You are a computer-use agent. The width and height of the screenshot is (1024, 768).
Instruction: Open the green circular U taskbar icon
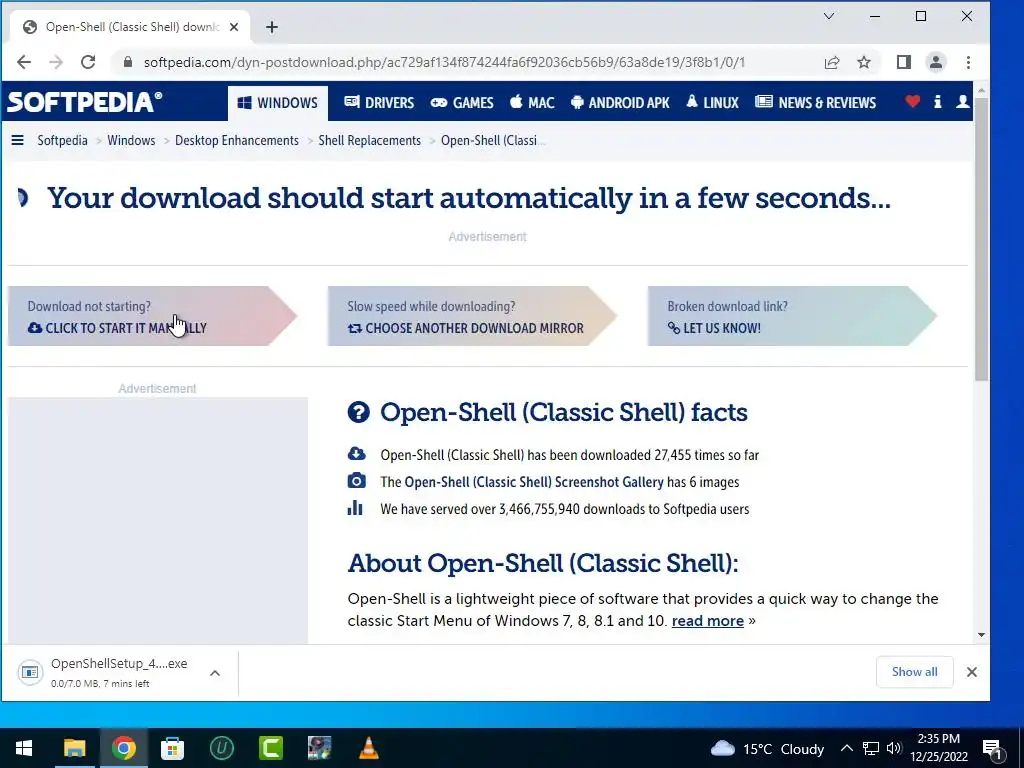(x=222, y=748)
